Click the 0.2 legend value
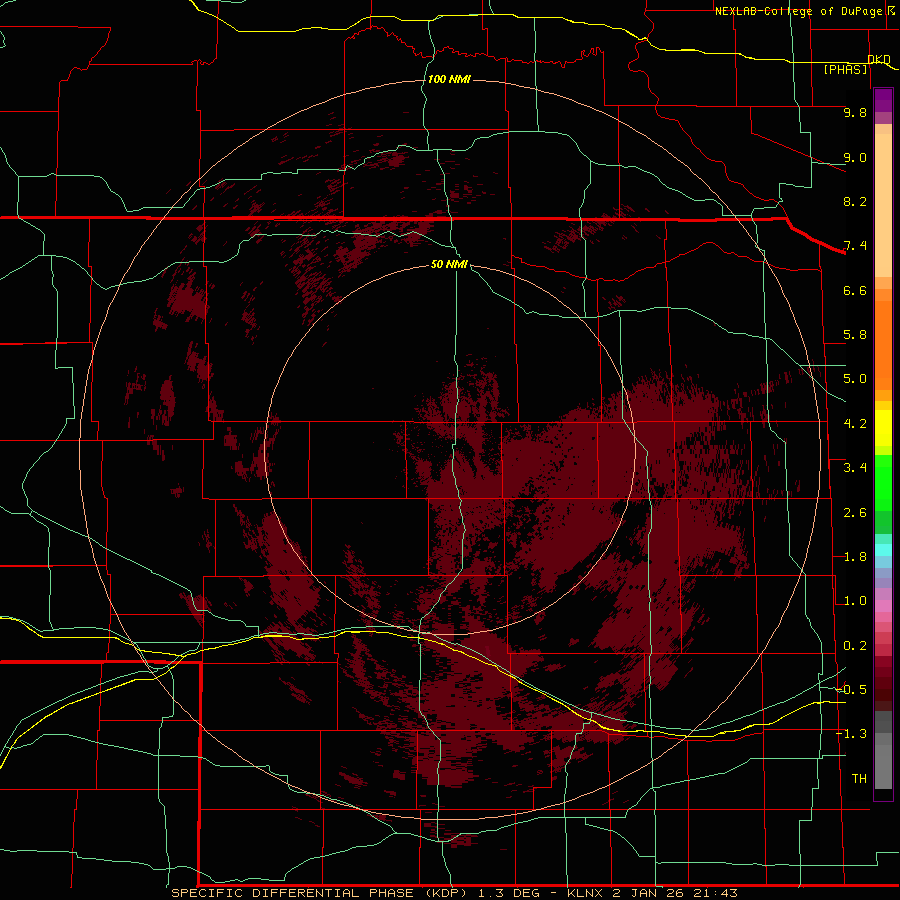The height and width of the screenshot is (900, 900). [855, 646]
